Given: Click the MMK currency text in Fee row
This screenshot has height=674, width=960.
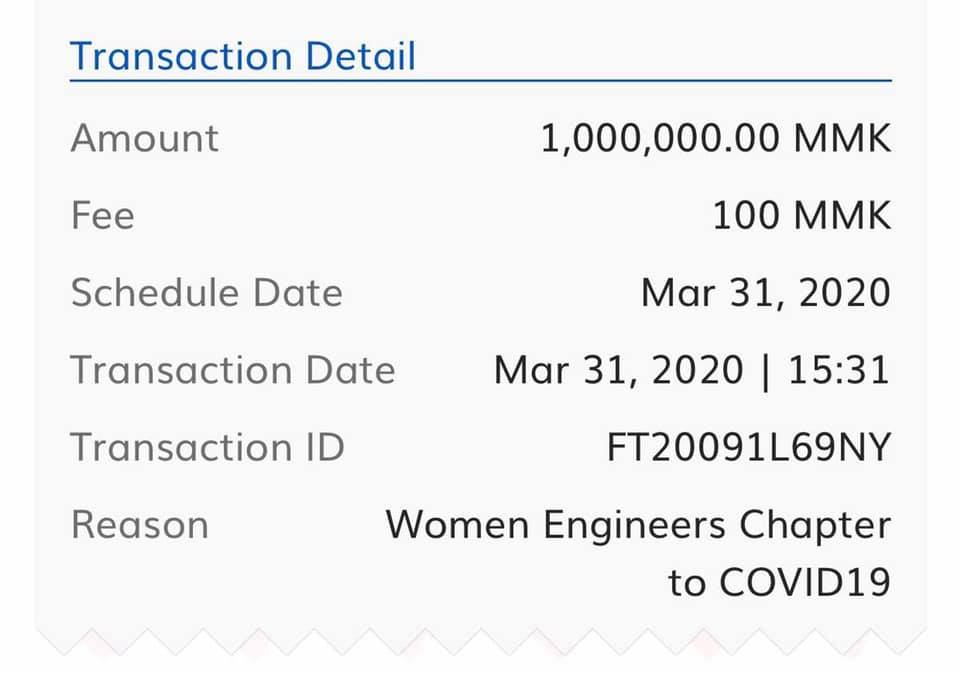Looking at the screenshot, I should point(842,215).
